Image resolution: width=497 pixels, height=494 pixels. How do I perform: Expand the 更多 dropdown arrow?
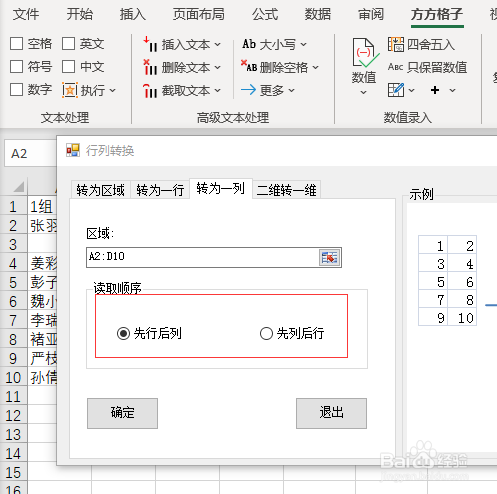pyautogui.click(x=291, y=90)
